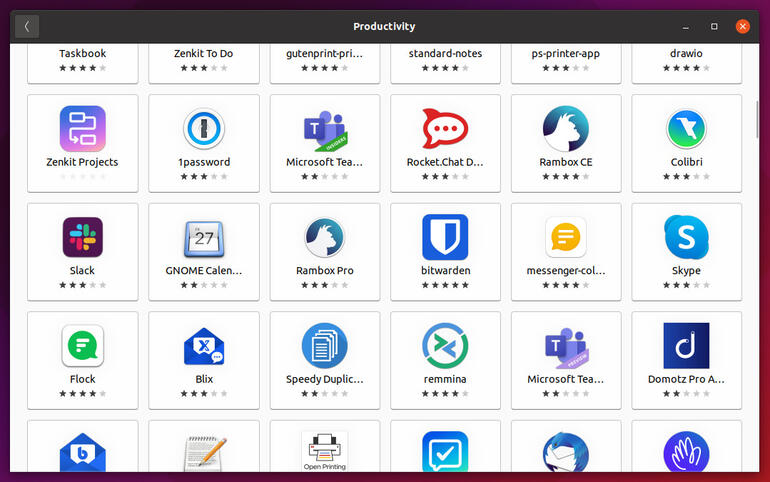770x482 pixels.
Task: Click the bitwarden shield icon
Action: (445, 237)
